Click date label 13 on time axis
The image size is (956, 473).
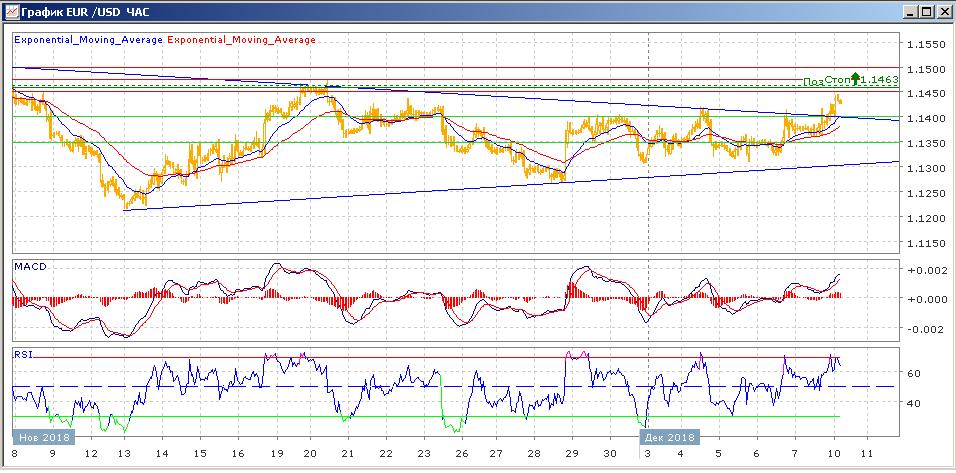click(124, 454)
